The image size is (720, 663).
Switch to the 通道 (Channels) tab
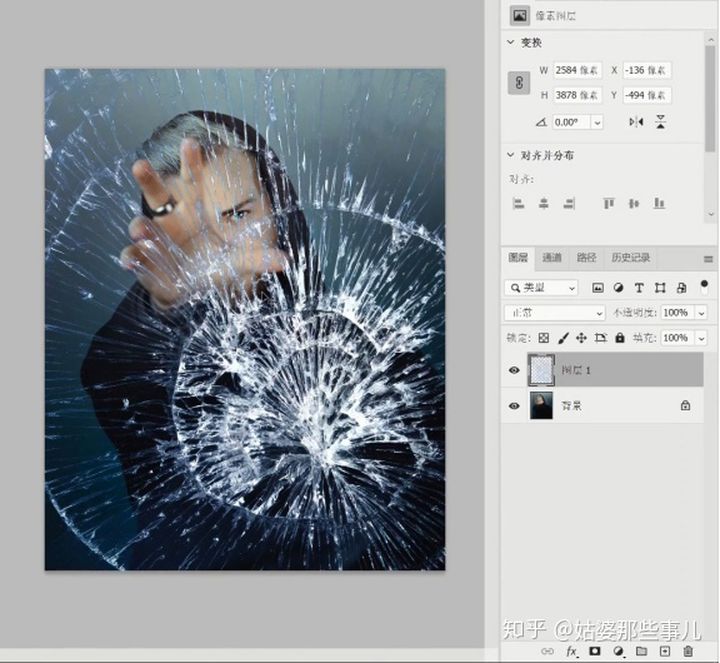point(552,258)
